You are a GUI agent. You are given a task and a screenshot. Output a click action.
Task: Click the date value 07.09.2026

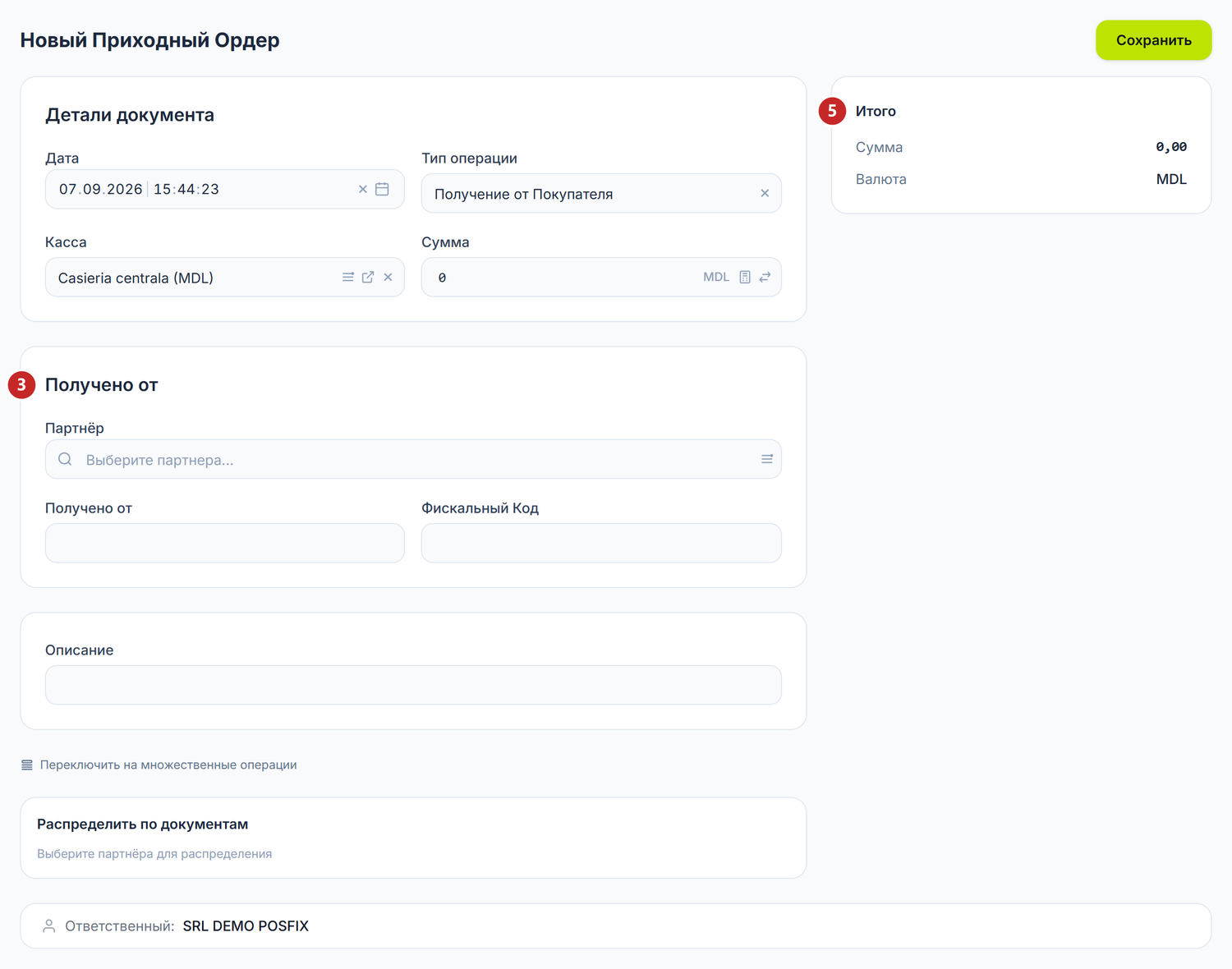tap(101, 189)
